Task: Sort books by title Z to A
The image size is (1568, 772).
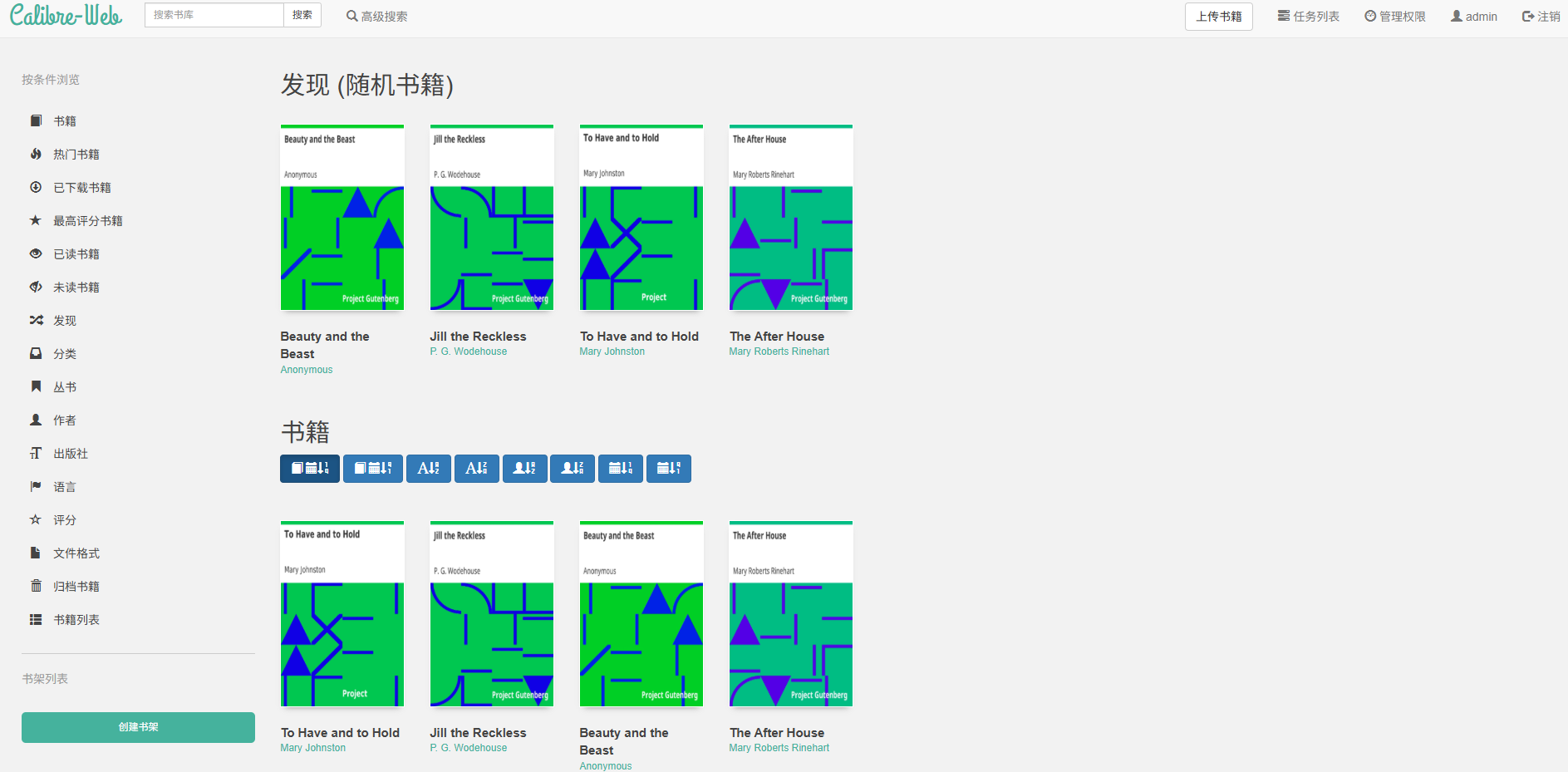Action: pyautogui.click(x=477, y=469)
